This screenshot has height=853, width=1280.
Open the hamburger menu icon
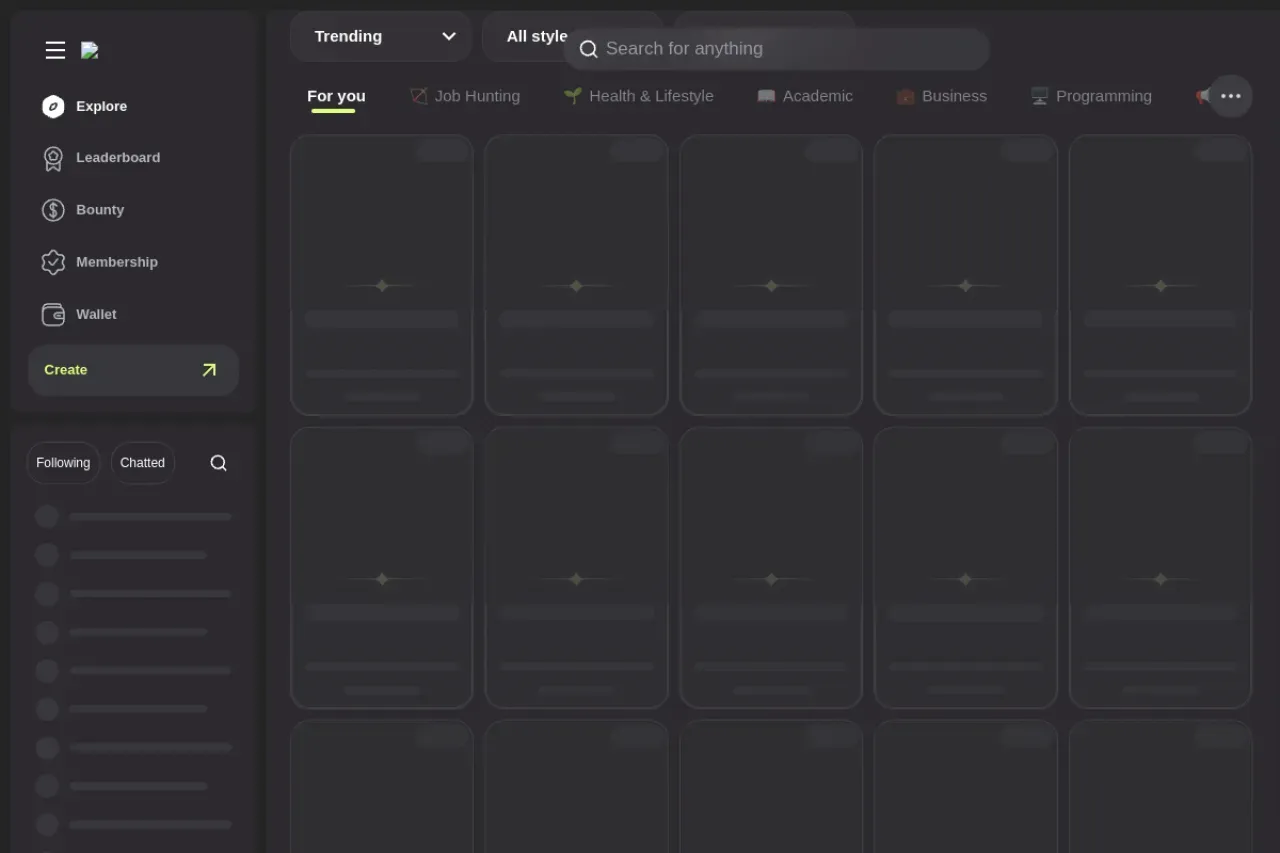click(55, 50)
